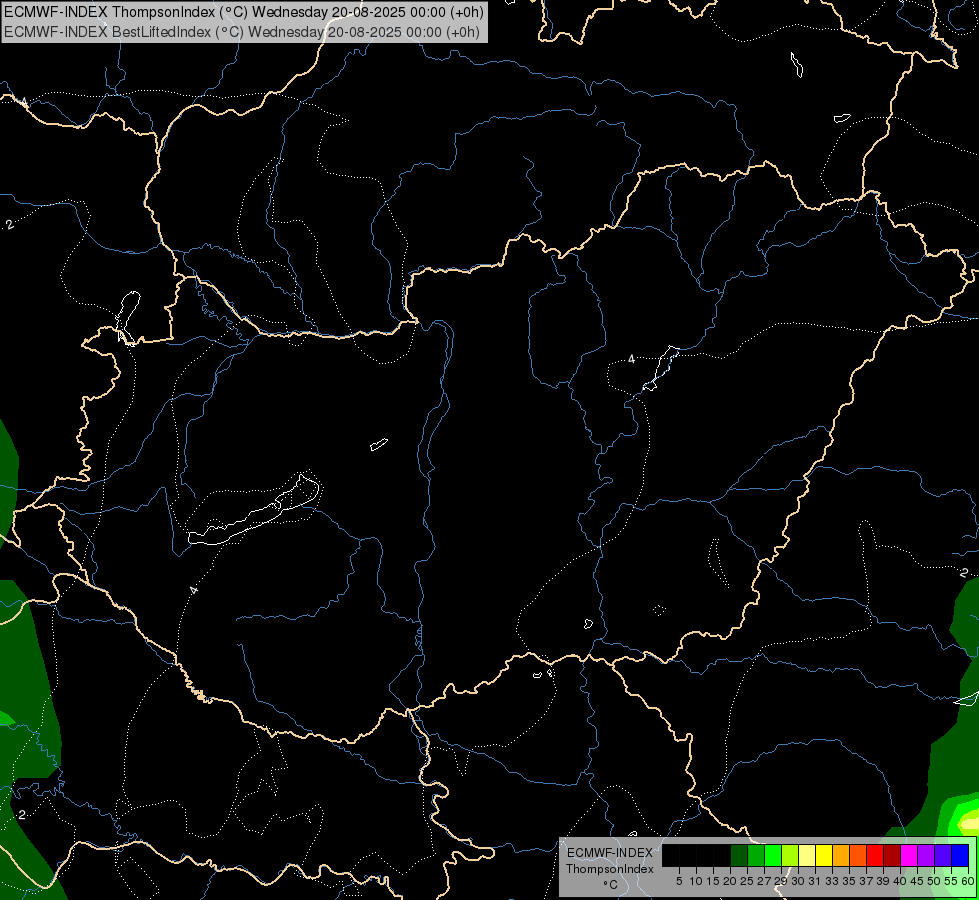The width and height of the screenshot is (979, 900).
Task: Click the legend tick value 10
Action: click(x=696, y=881)
